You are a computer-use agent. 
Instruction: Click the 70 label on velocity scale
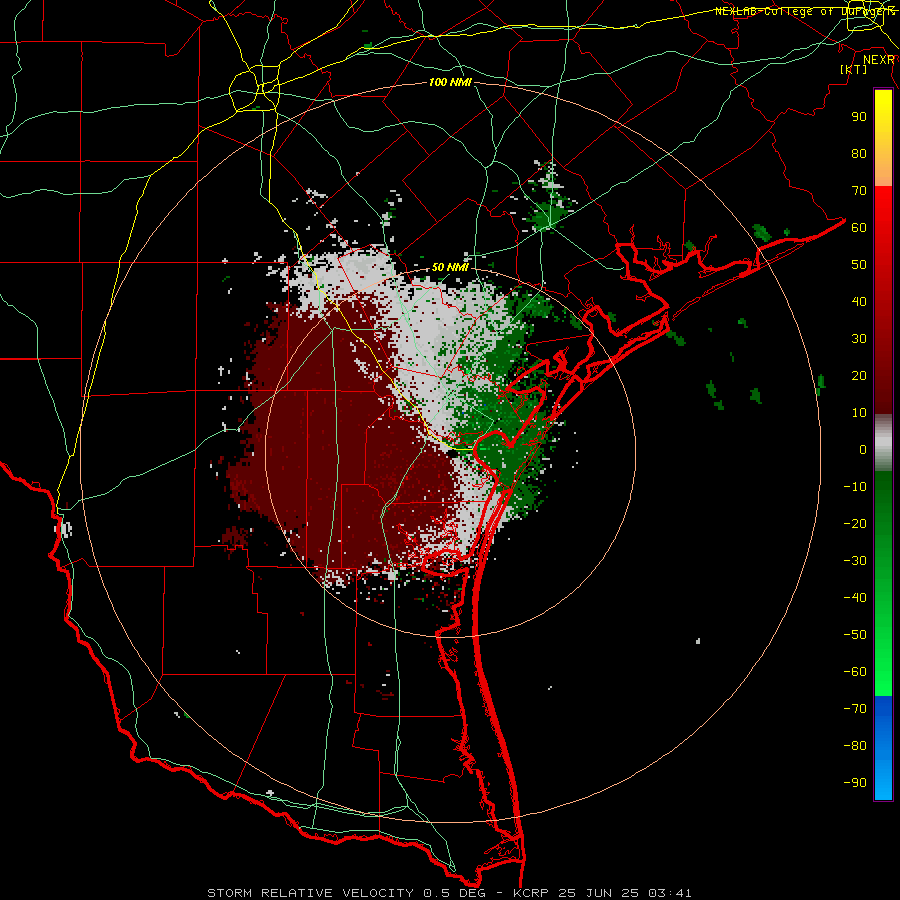click(x=859, y=191)
